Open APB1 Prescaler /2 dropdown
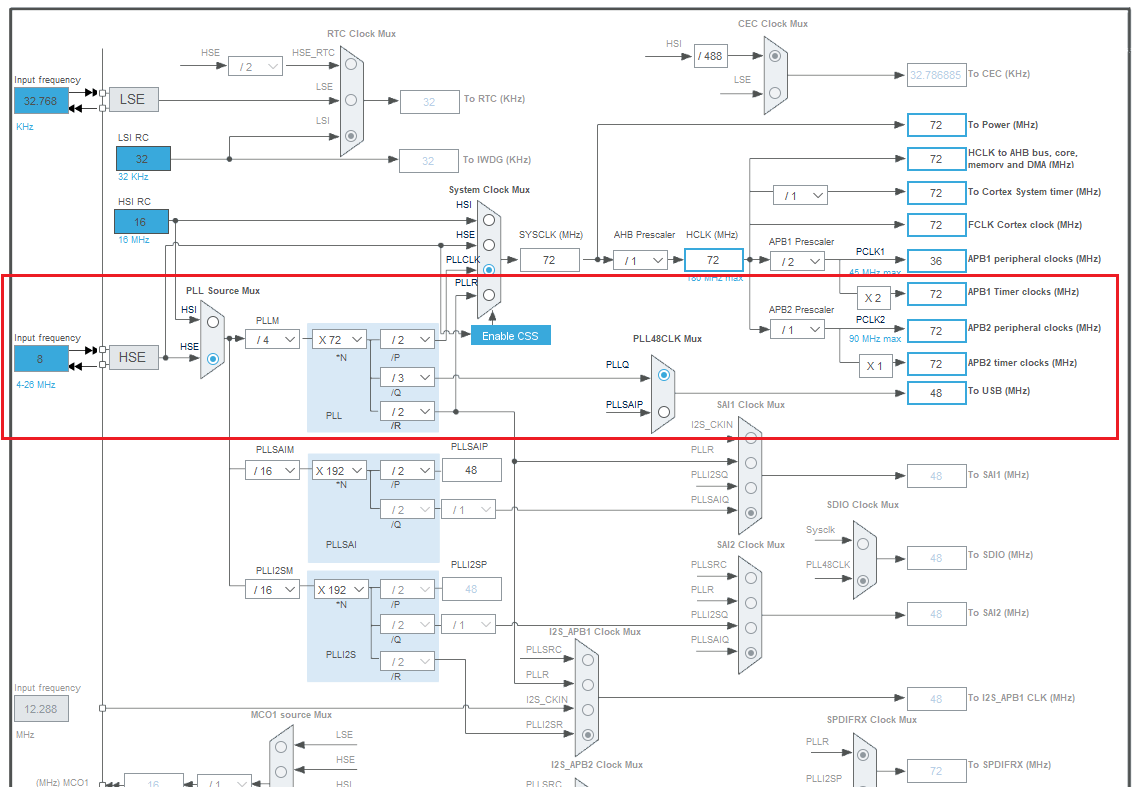This screenshot has height=790, width=1139. [x=798, y=261]
